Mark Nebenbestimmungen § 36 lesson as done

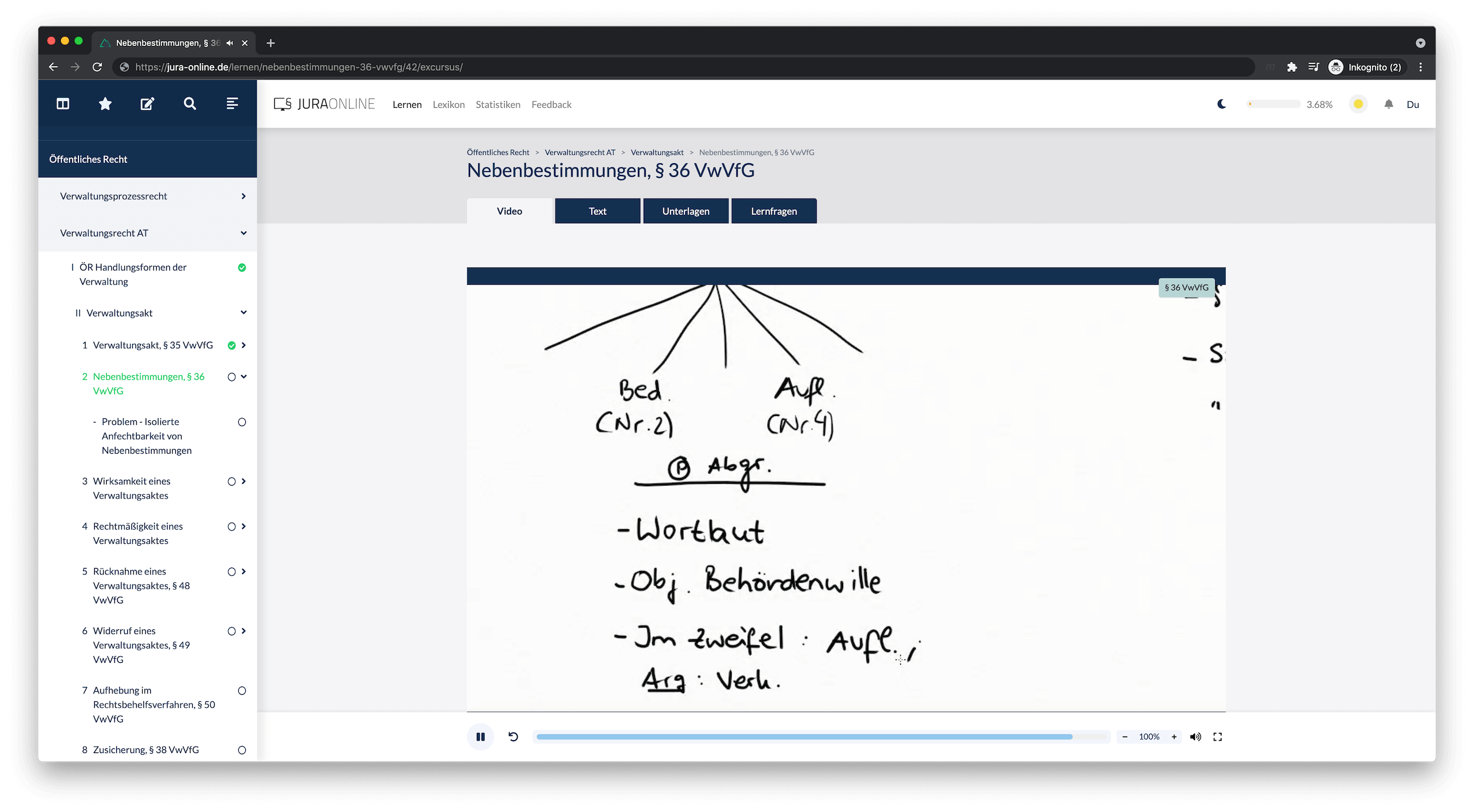232,377
